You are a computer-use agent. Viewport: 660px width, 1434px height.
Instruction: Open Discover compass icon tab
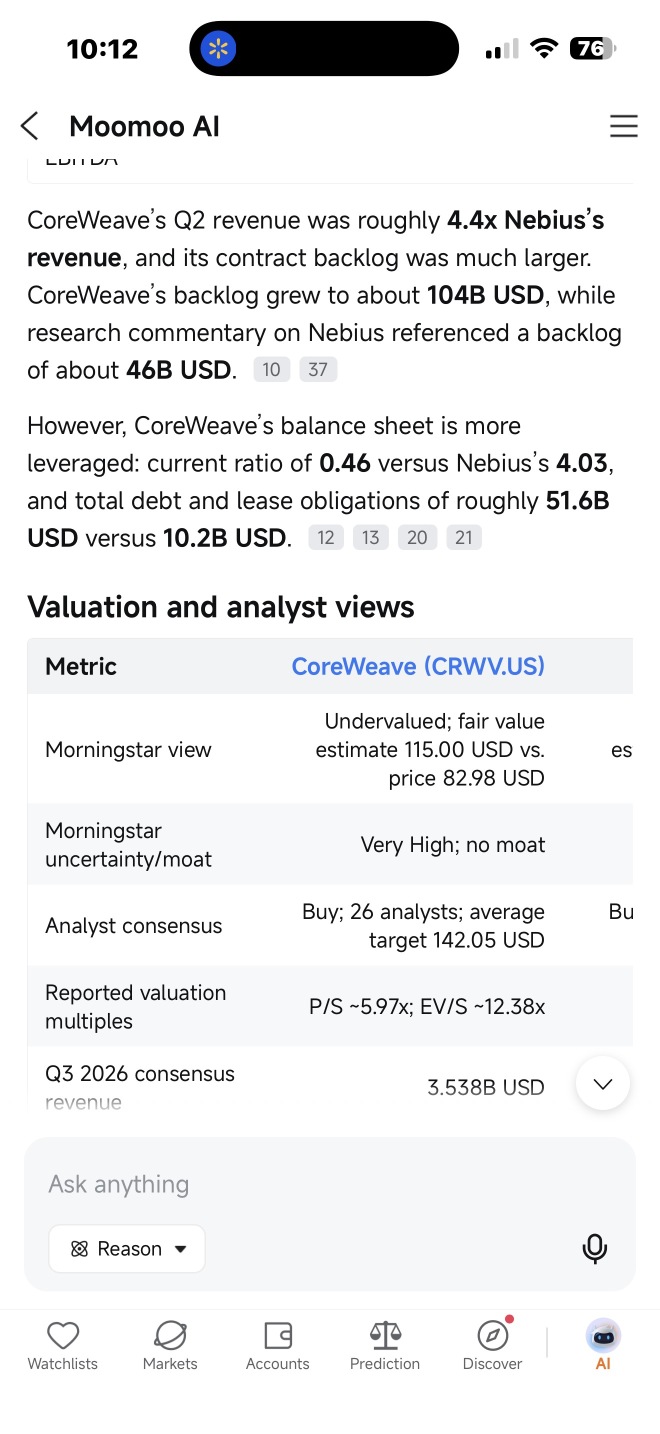[492, 1345]
